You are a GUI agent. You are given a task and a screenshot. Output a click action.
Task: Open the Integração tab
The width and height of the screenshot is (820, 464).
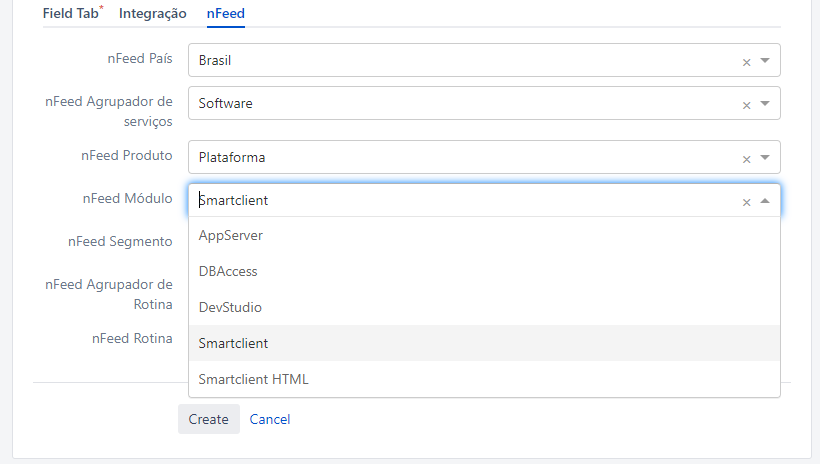click(x=152, y=14)
